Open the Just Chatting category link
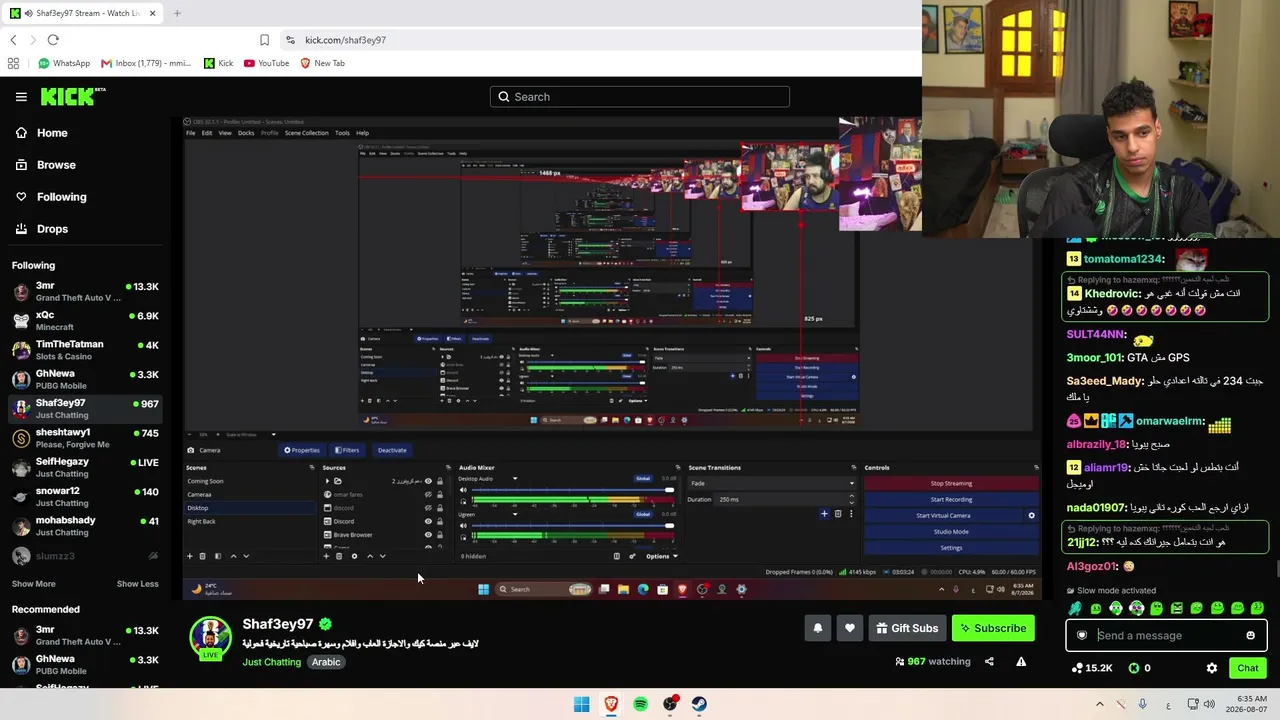 point(271,662)
